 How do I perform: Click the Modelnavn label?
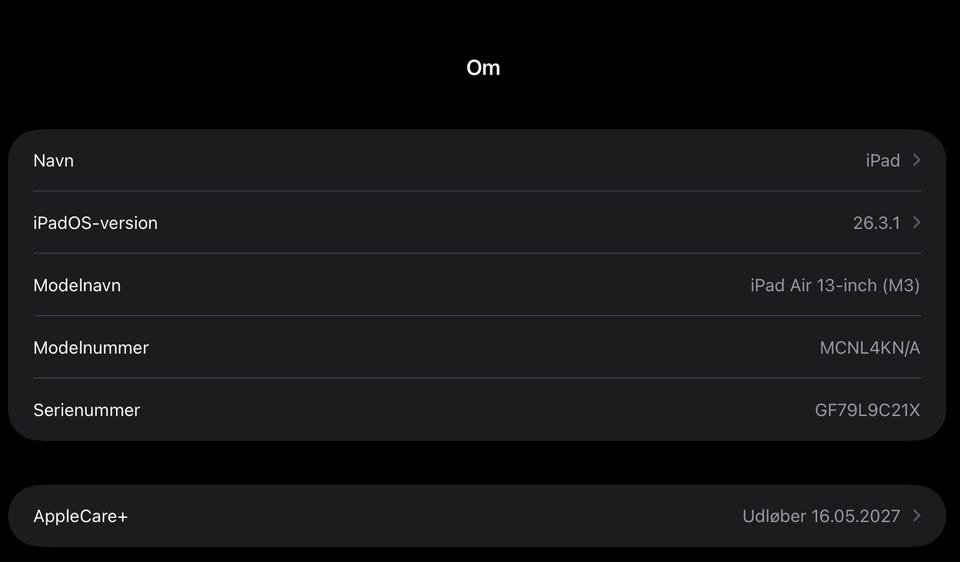point(77,285)
